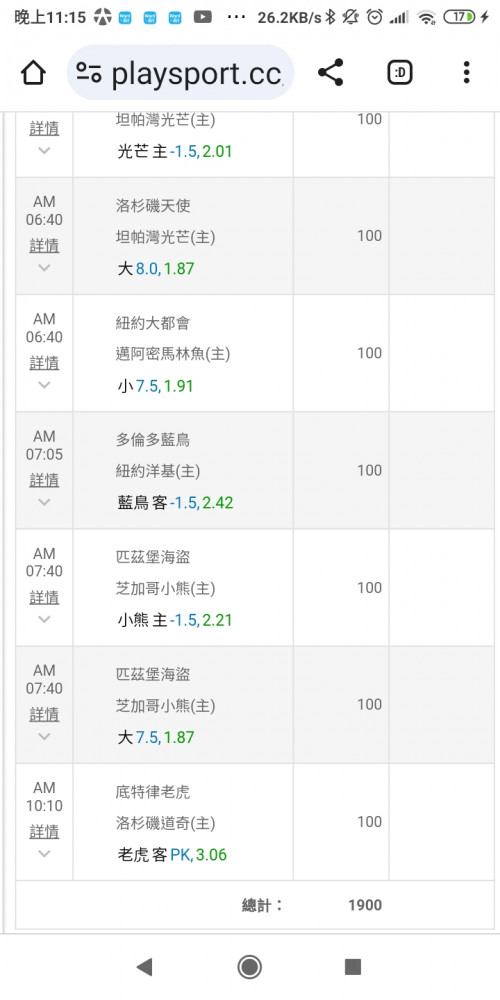This screenshot has width=500, height=1000.
Task: Click the playsport.cc address bar
Action: (180, 73)
